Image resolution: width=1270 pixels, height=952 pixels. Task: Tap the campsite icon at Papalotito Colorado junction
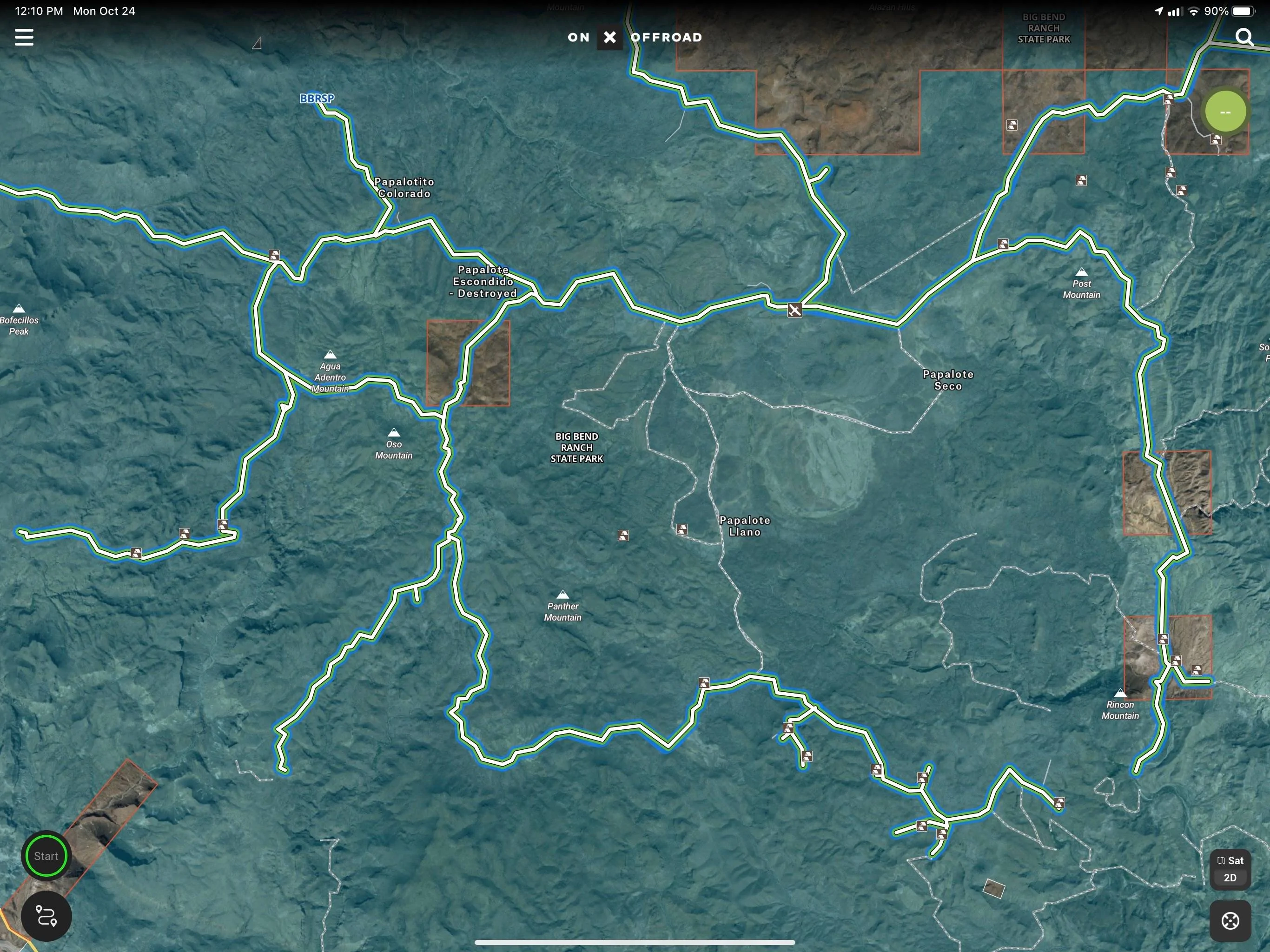click(x=274, y=254)
